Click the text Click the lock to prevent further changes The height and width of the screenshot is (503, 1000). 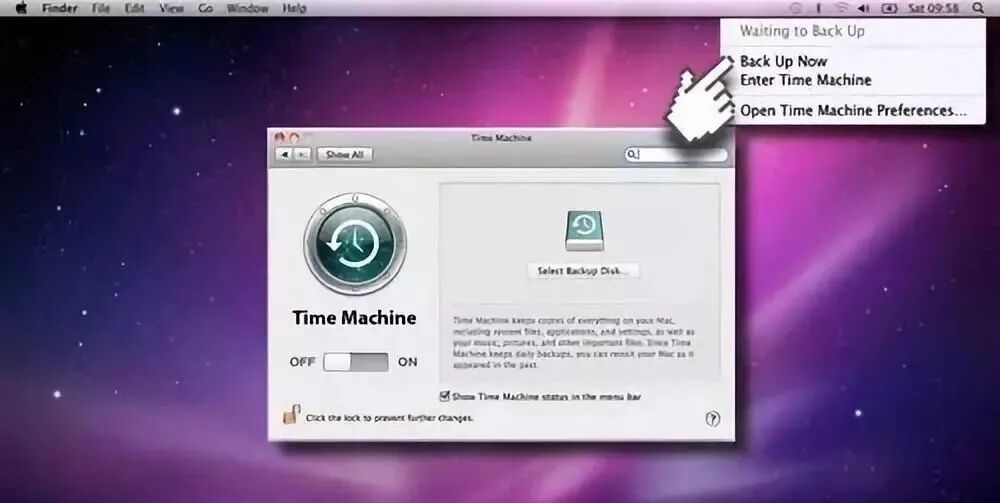coord(390,418)
